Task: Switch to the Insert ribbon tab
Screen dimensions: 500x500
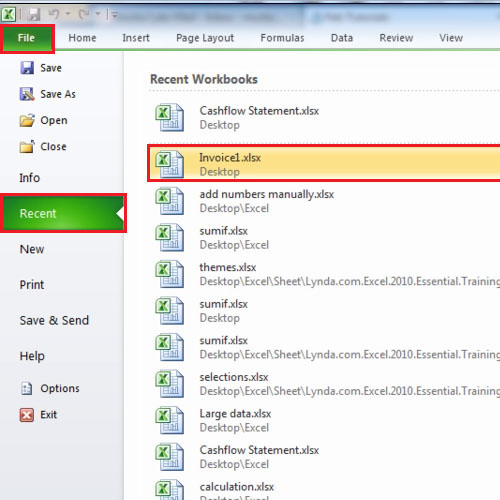Action: tap(136, 38)
